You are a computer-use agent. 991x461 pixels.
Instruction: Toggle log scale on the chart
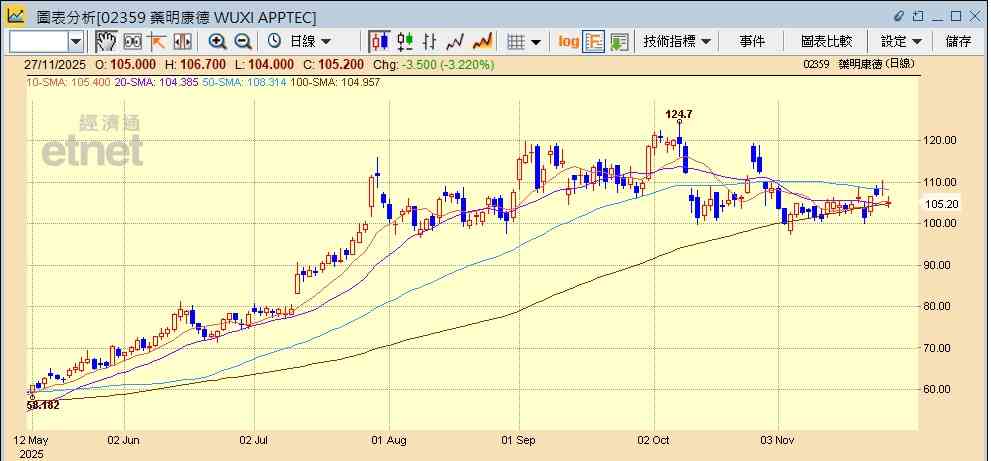coord(568,41)
